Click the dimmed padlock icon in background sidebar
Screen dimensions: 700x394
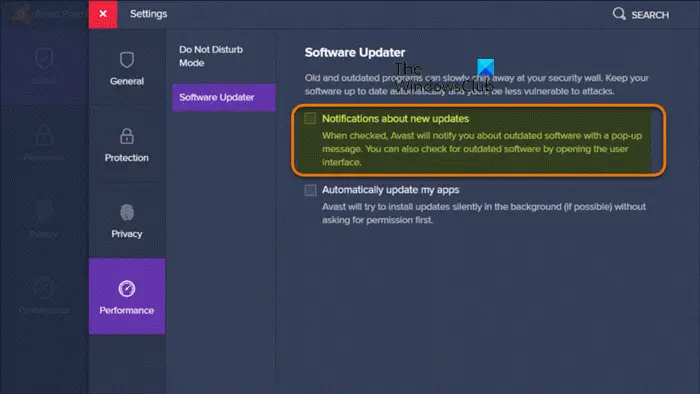tap(44, 135)
